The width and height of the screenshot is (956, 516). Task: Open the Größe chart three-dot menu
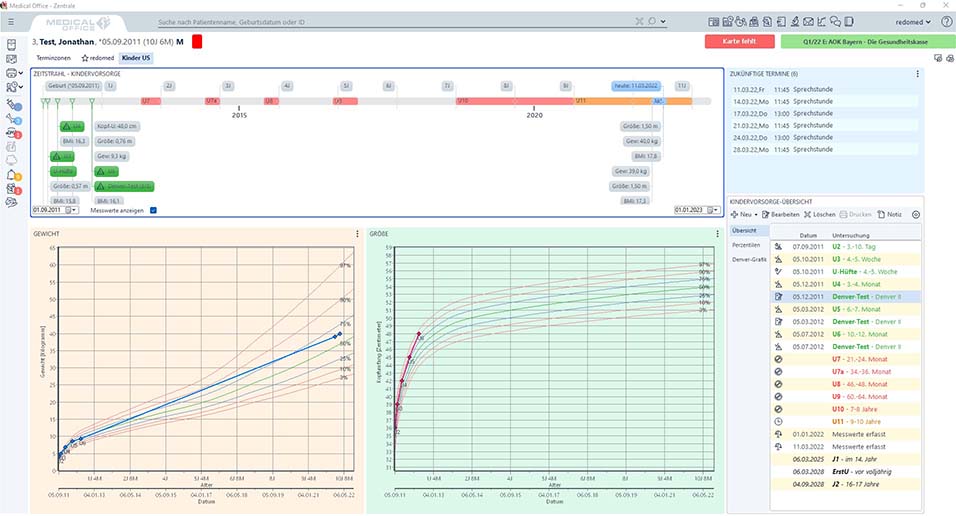coord(717,234)
